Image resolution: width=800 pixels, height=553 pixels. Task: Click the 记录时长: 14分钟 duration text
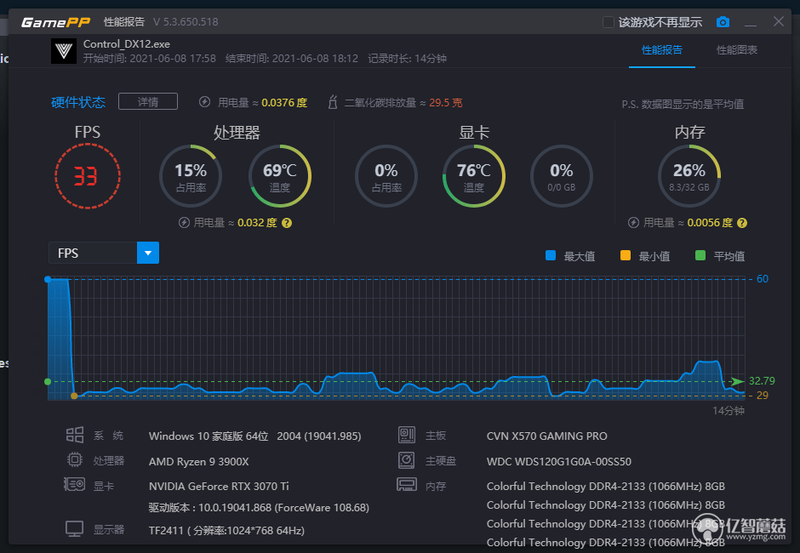[x=407, y=59]
